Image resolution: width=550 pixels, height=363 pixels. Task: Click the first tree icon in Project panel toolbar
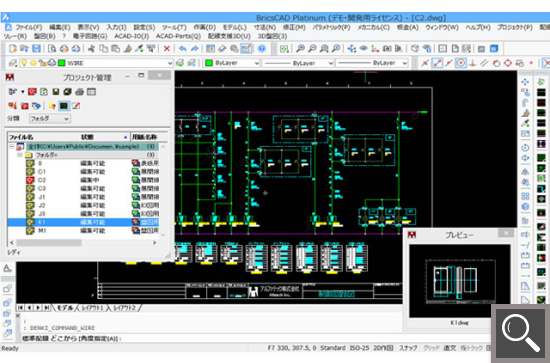pos(13,92)
